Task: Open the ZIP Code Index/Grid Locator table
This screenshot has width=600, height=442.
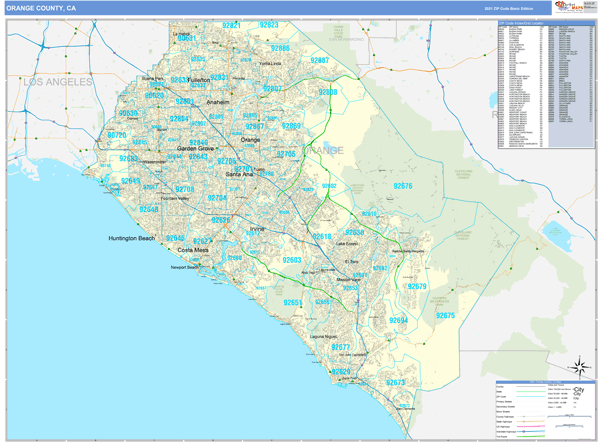Action: coord(546,85)
